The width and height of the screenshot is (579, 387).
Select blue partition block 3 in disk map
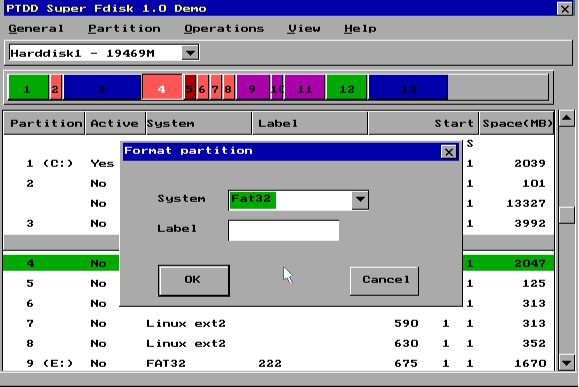(102, 87)
